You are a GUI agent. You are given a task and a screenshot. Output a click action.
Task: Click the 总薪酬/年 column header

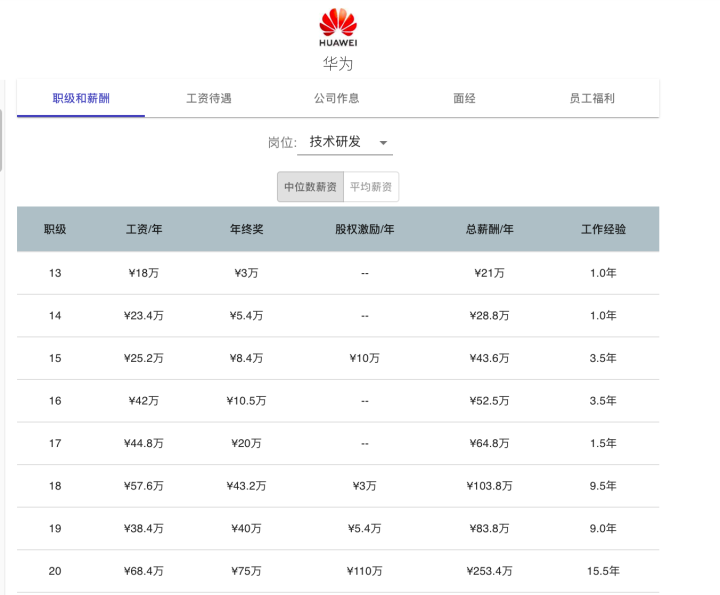coord(489,229)
